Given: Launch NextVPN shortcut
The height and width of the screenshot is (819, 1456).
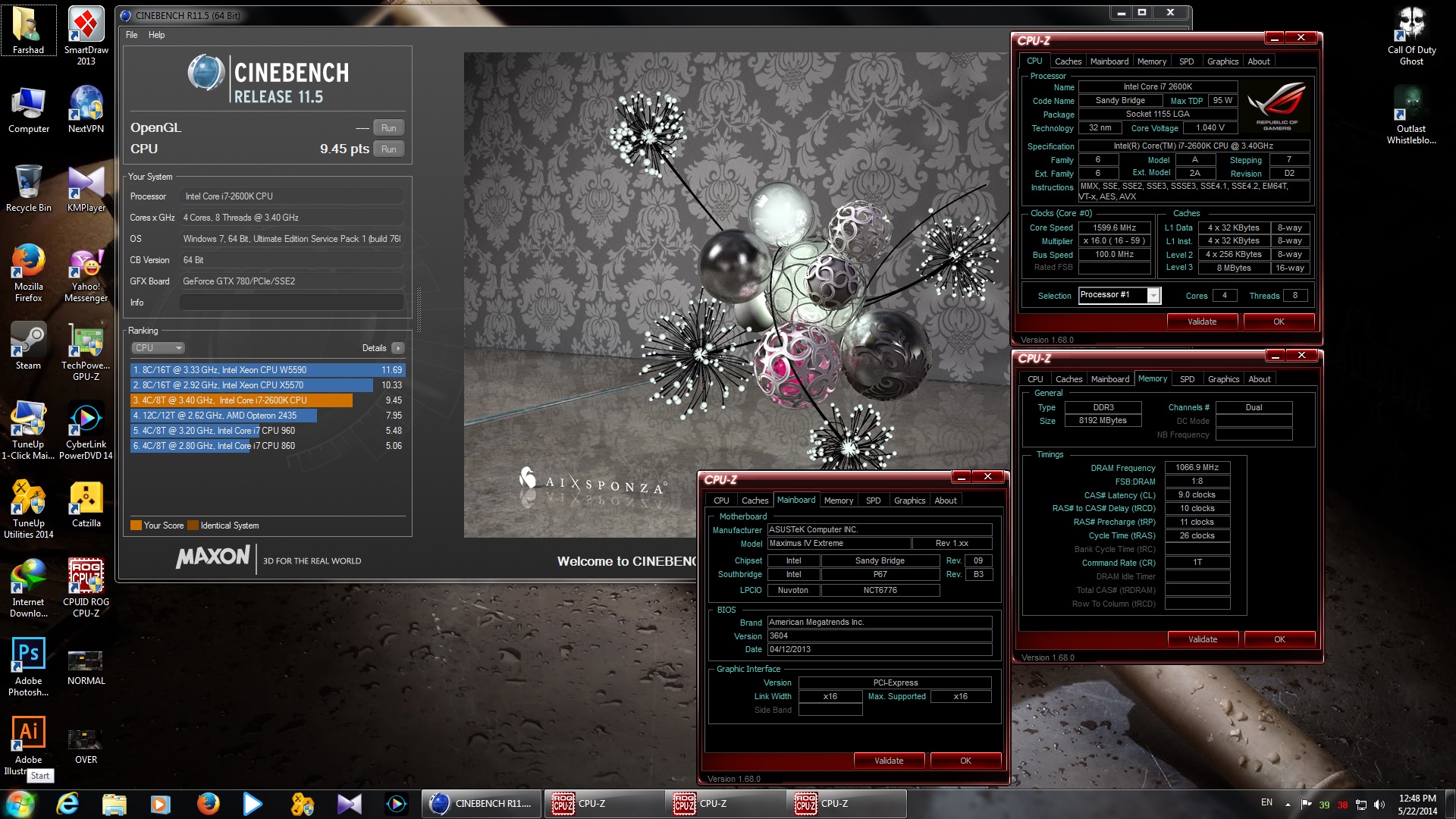Looking at the screenshot, I should click(x=86, y=110).
